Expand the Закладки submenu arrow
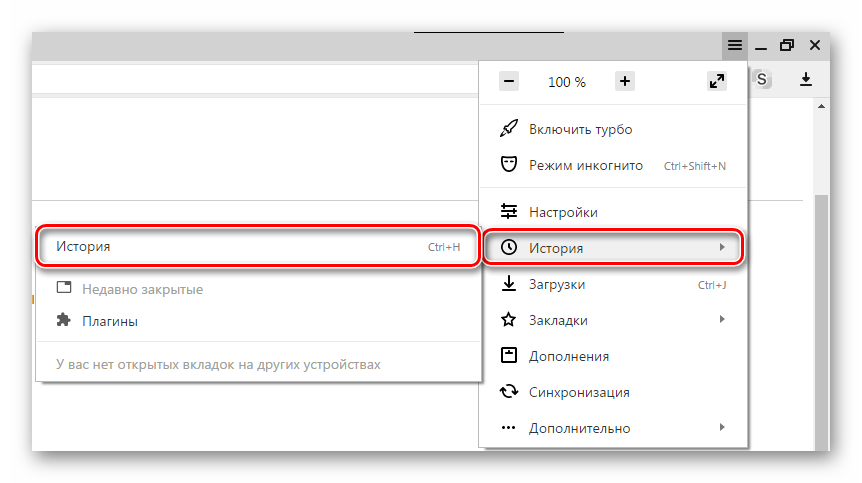862x483 pixels. coord(722,319)
